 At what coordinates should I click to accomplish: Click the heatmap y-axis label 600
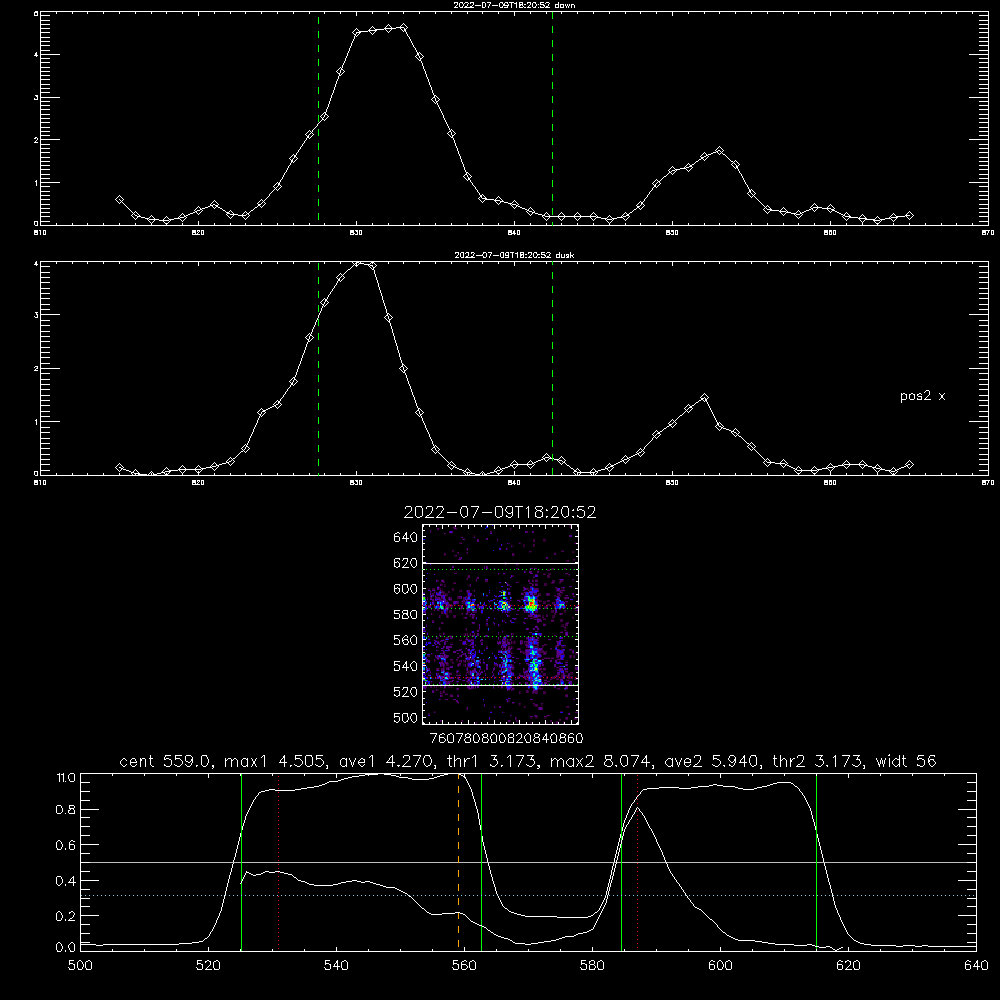406,589
